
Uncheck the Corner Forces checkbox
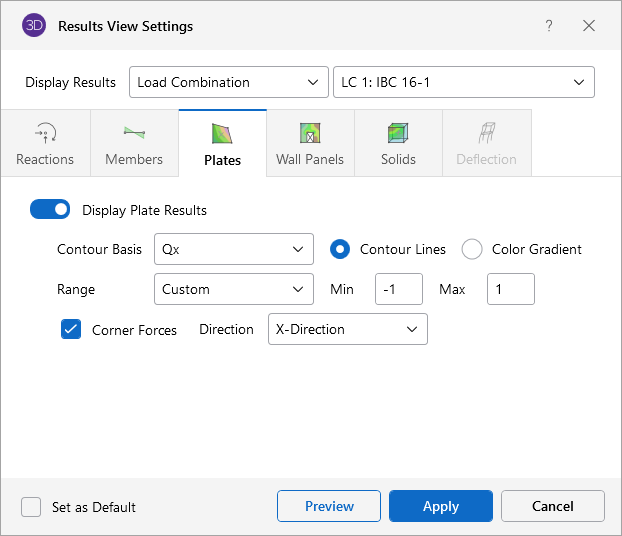point(71,329)
